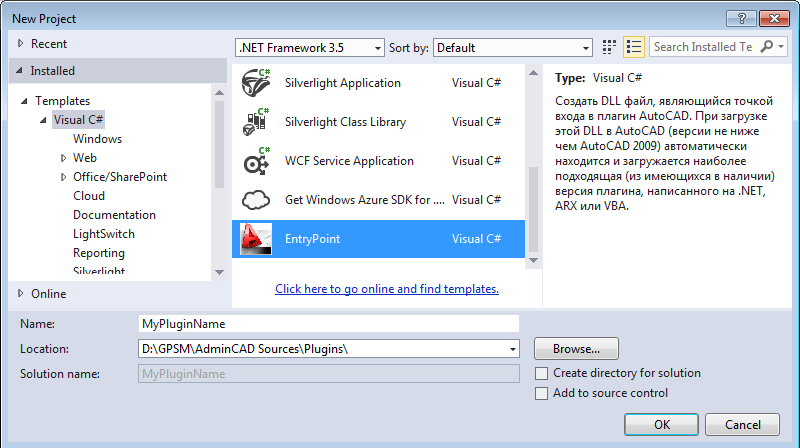Enable Create directory for solution
The width and height of the screenshot is (800, 448).
coord(542,373)
